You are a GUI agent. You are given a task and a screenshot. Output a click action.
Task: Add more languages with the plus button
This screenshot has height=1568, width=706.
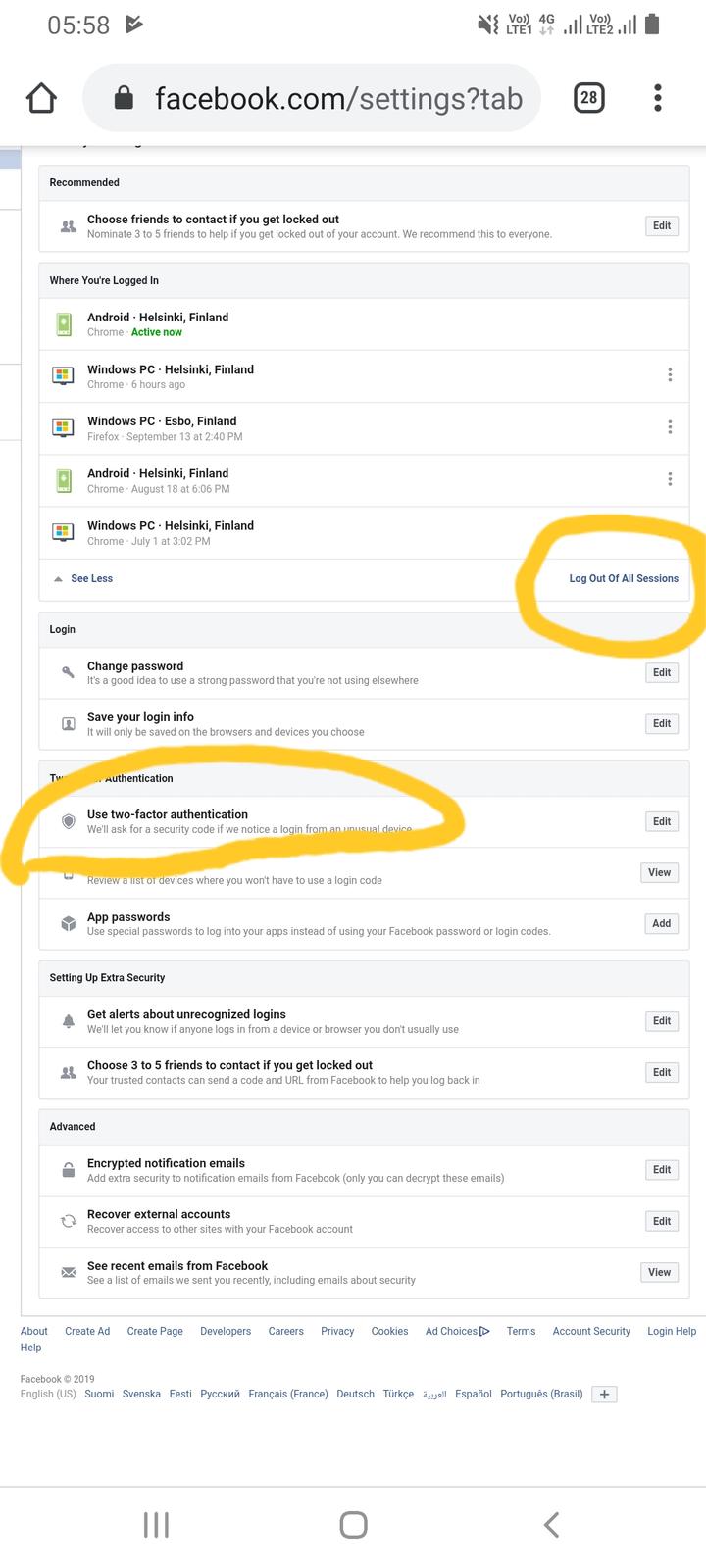coord(604,1395)
